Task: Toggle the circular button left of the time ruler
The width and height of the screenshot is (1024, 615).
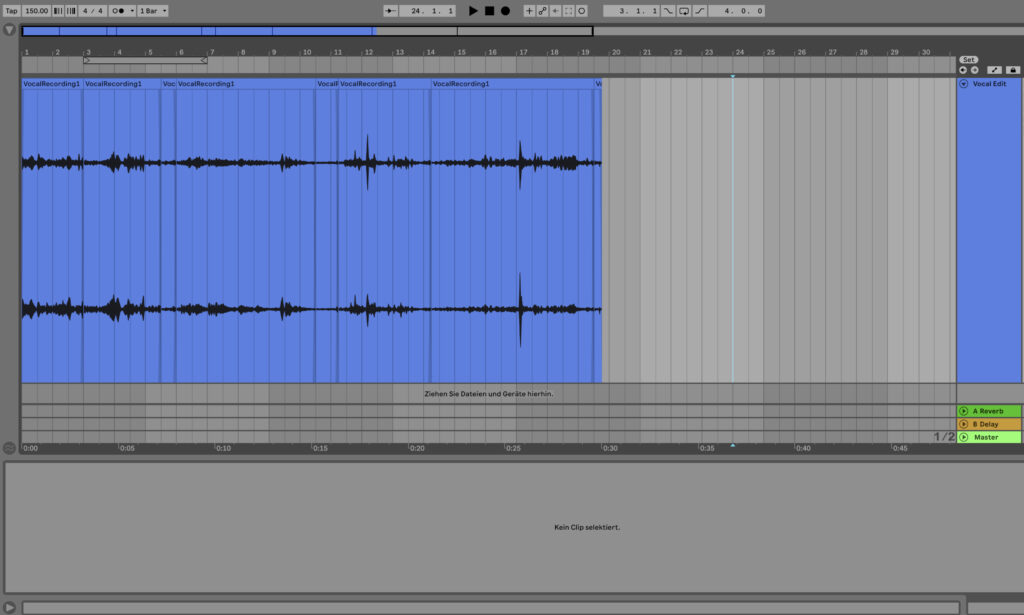Action: pos(9,449)
